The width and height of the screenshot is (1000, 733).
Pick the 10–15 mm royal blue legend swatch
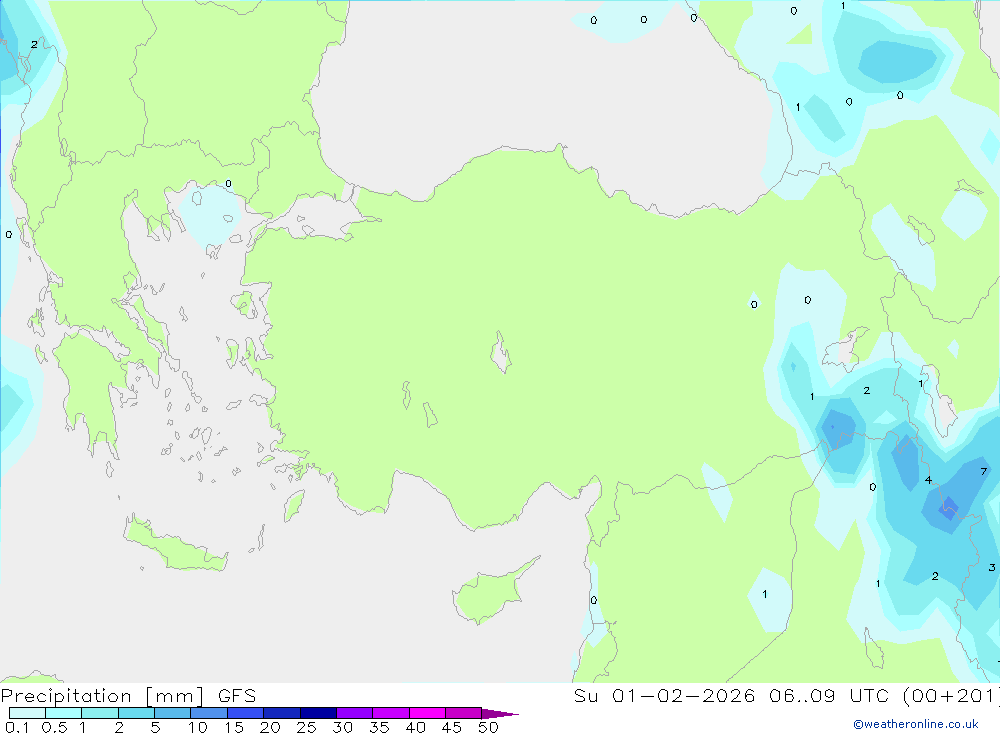(x=209, y=713)
